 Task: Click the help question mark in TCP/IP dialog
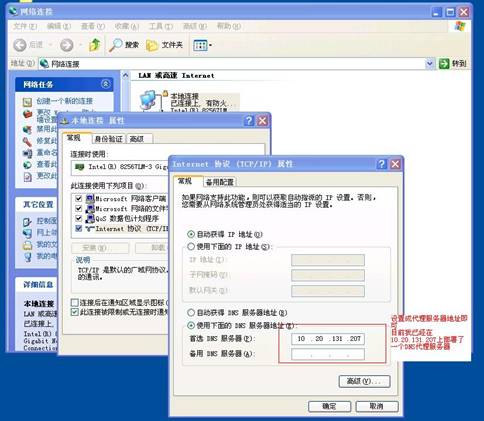tap(381, 164)
